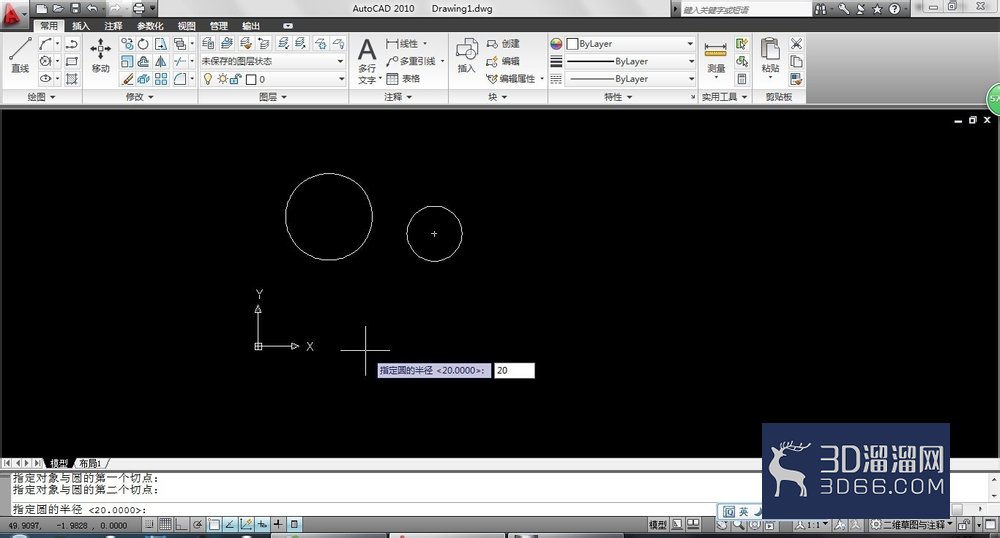Image resolution: width=1000 pixels, height=538 pixels.
Task: Click the color wheel swatch in 特性 panel
Action: 556,43
